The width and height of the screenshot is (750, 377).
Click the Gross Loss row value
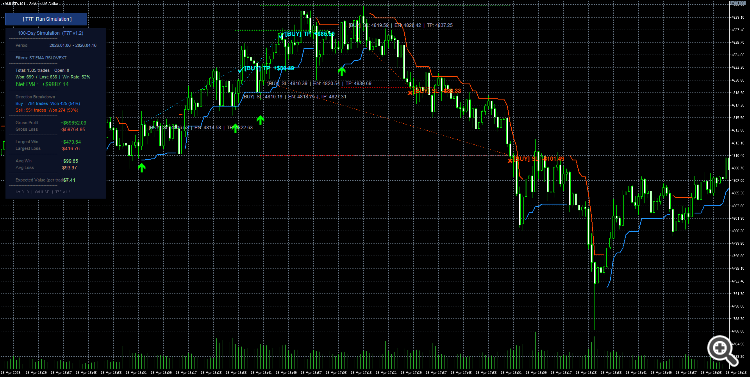pos(73,129)
